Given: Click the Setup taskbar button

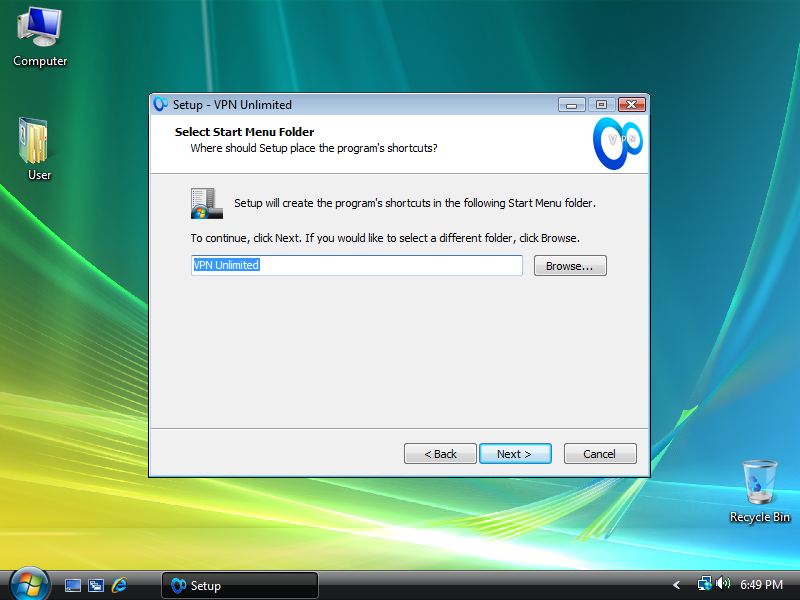Looking at the screenshot, I should point(240,585).
